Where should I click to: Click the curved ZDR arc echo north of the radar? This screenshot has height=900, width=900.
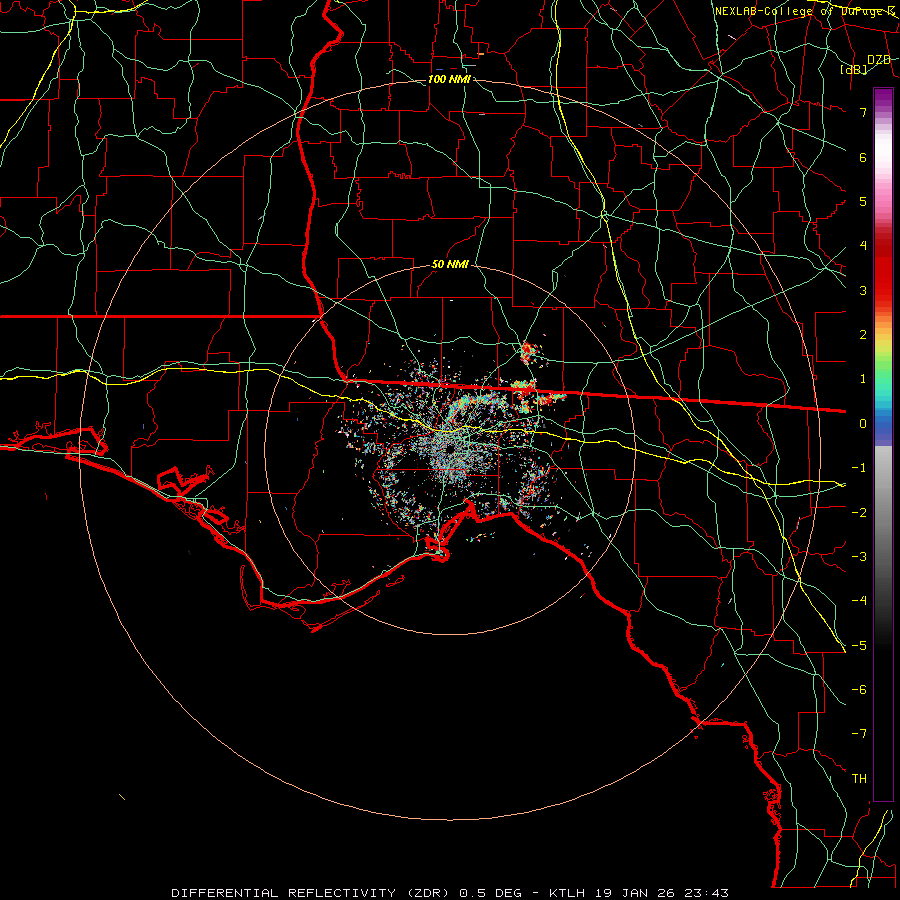tap(472, 405)
